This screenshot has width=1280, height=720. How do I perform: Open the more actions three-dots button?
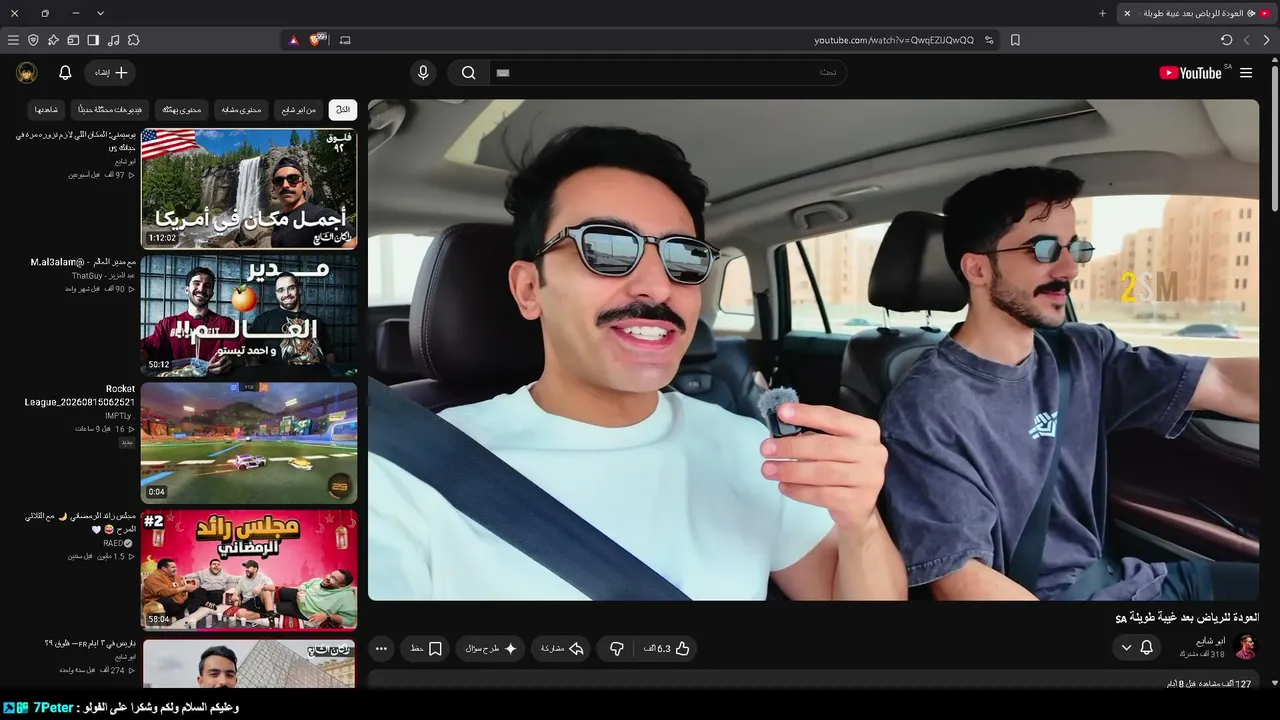pyautogui.click(x=381, y=649)
